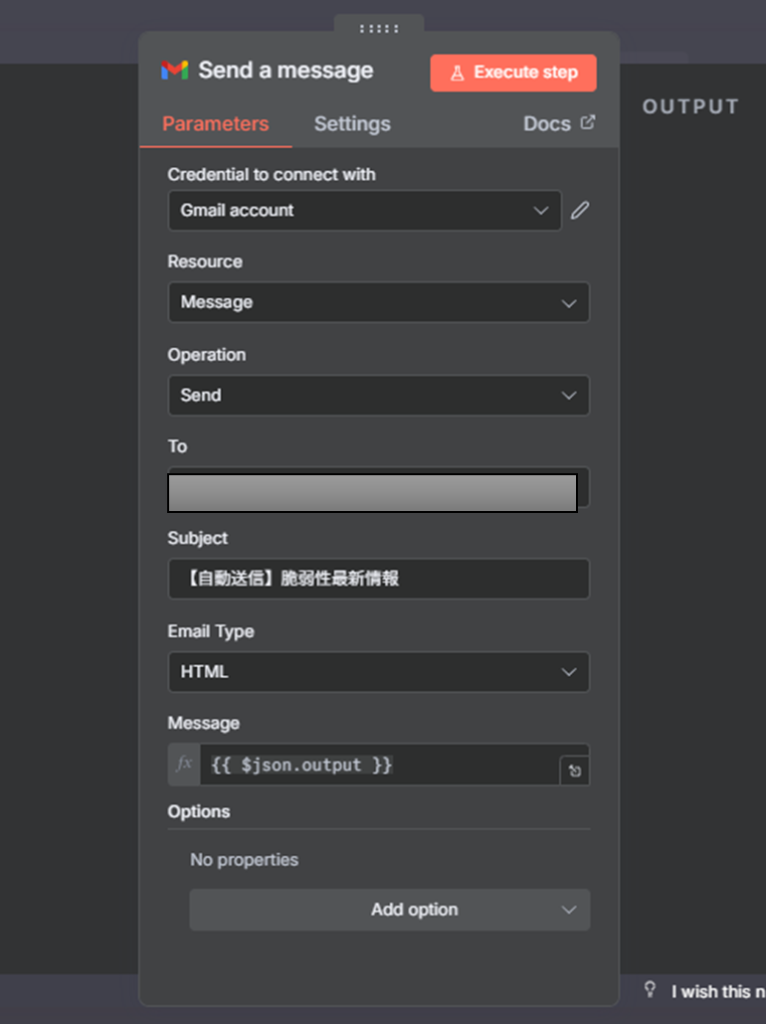
Task: Expand the Email Type dropdown showing HTML
Action: [x=378, y=672]
